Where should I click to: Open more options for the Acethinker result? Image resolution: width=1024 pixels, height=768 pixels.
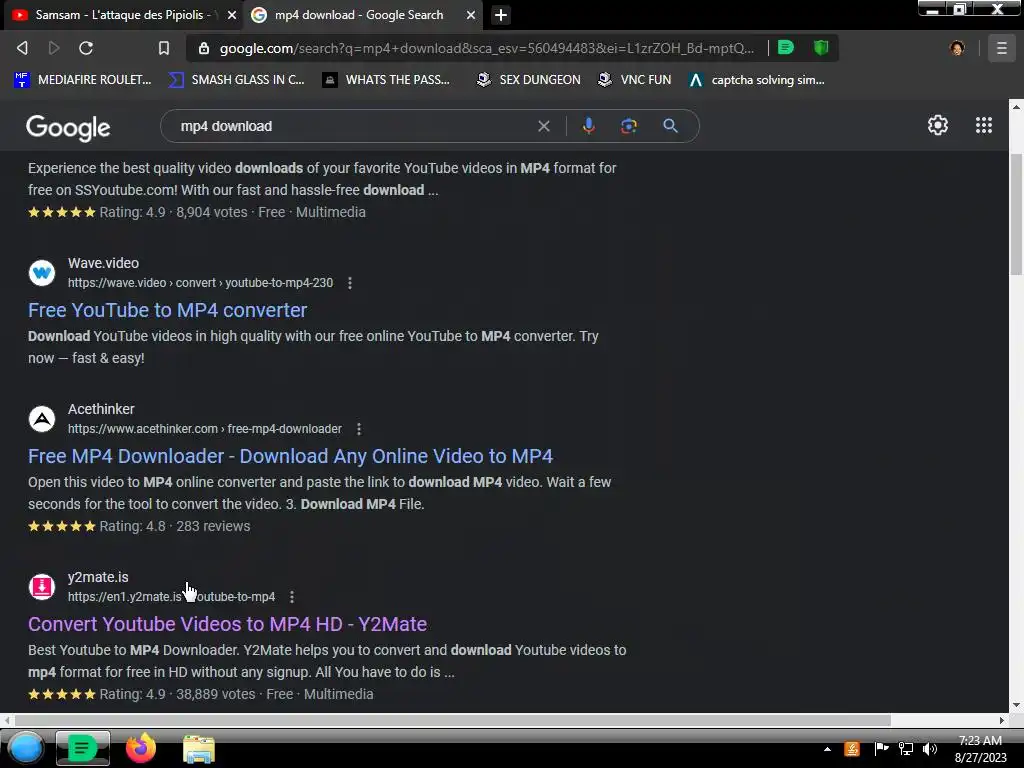click(x=359, y=429)
